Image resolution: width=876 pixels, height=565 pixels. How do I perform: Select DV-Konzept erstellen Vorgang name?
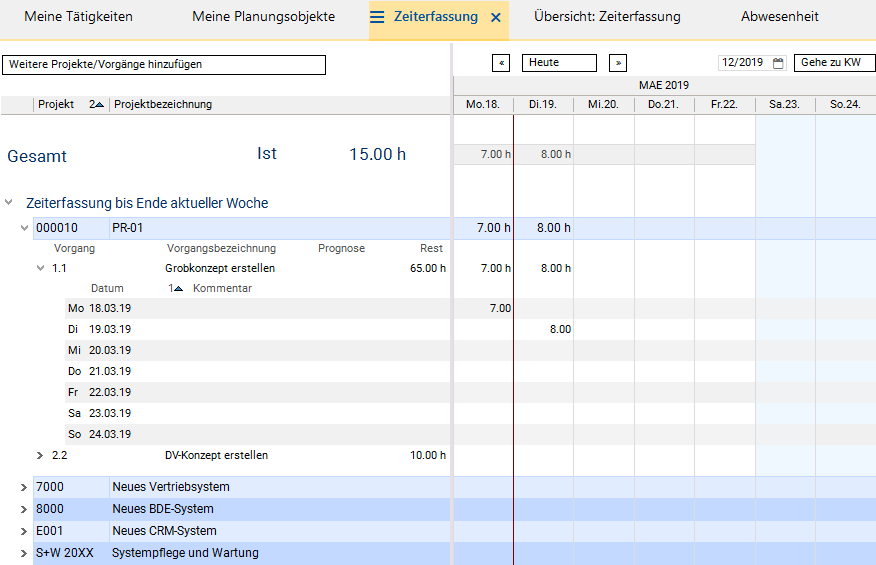pos(216,455)
